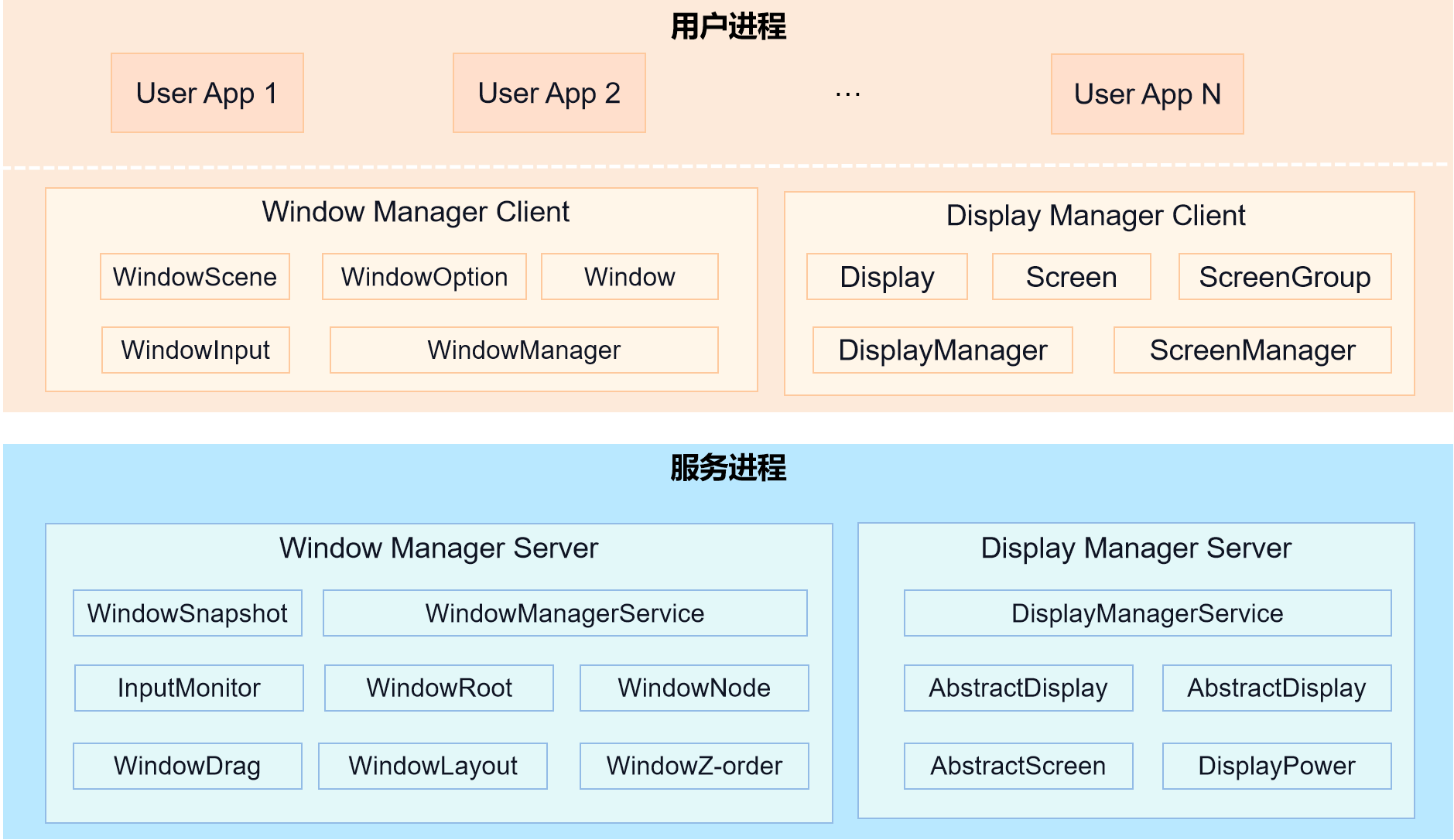Click the User App N box
This screenshot has height=840, width=1454.
(x=1147, y=94)
